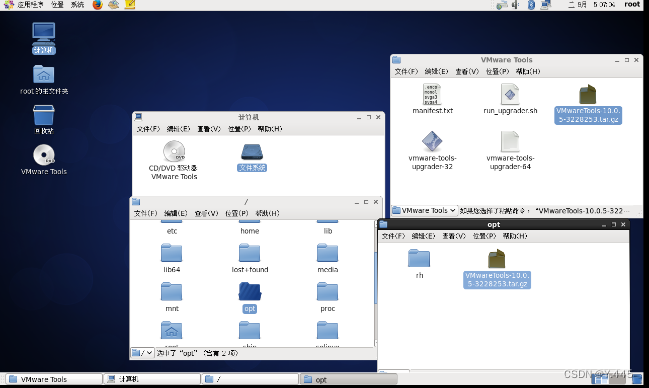
Task: Open Edit menu in VMware Tools window
Action: pos(436,71)
